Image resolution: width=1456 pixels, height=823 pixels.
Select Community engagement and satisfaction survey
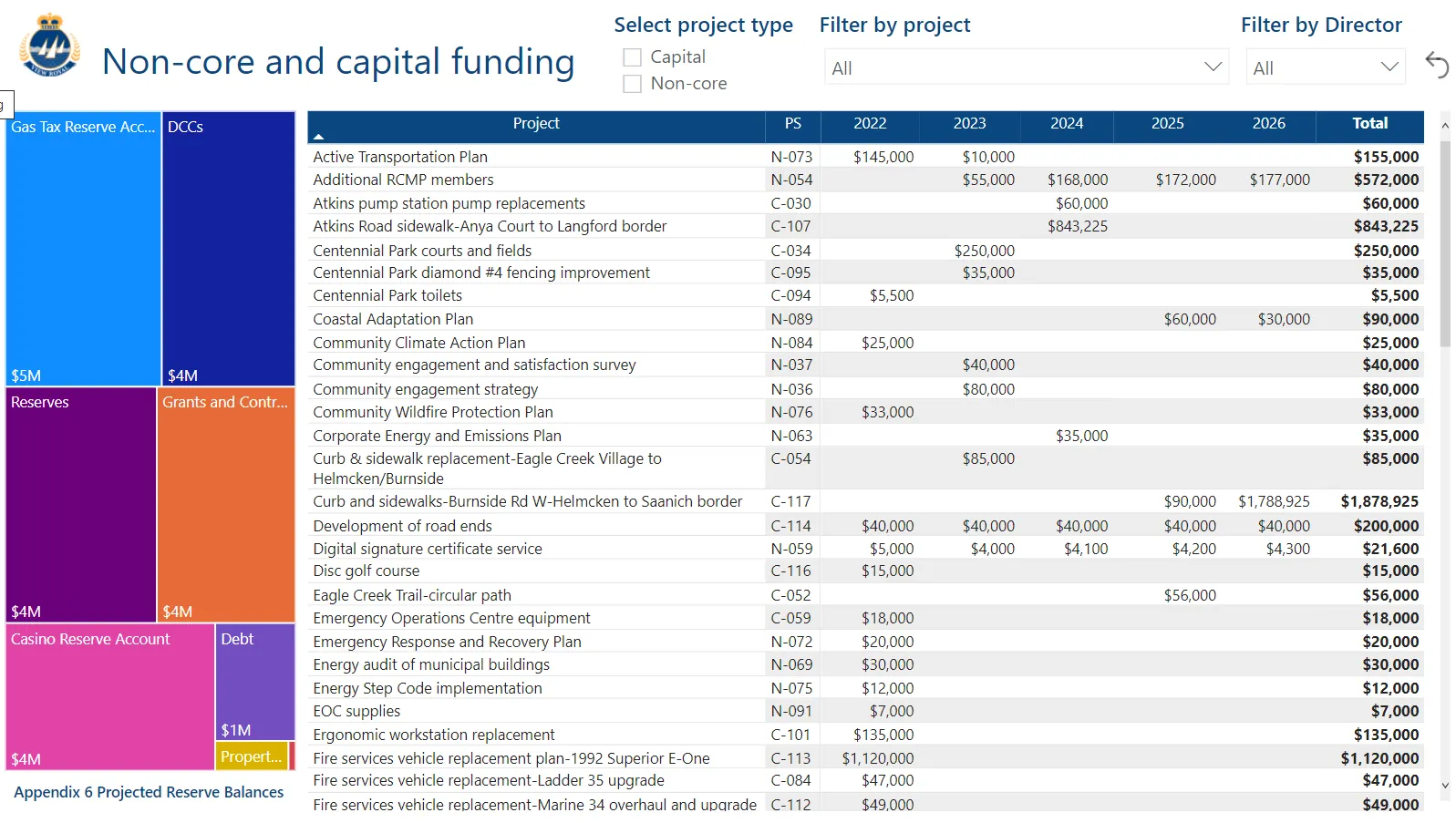click(x=866, y=365)
